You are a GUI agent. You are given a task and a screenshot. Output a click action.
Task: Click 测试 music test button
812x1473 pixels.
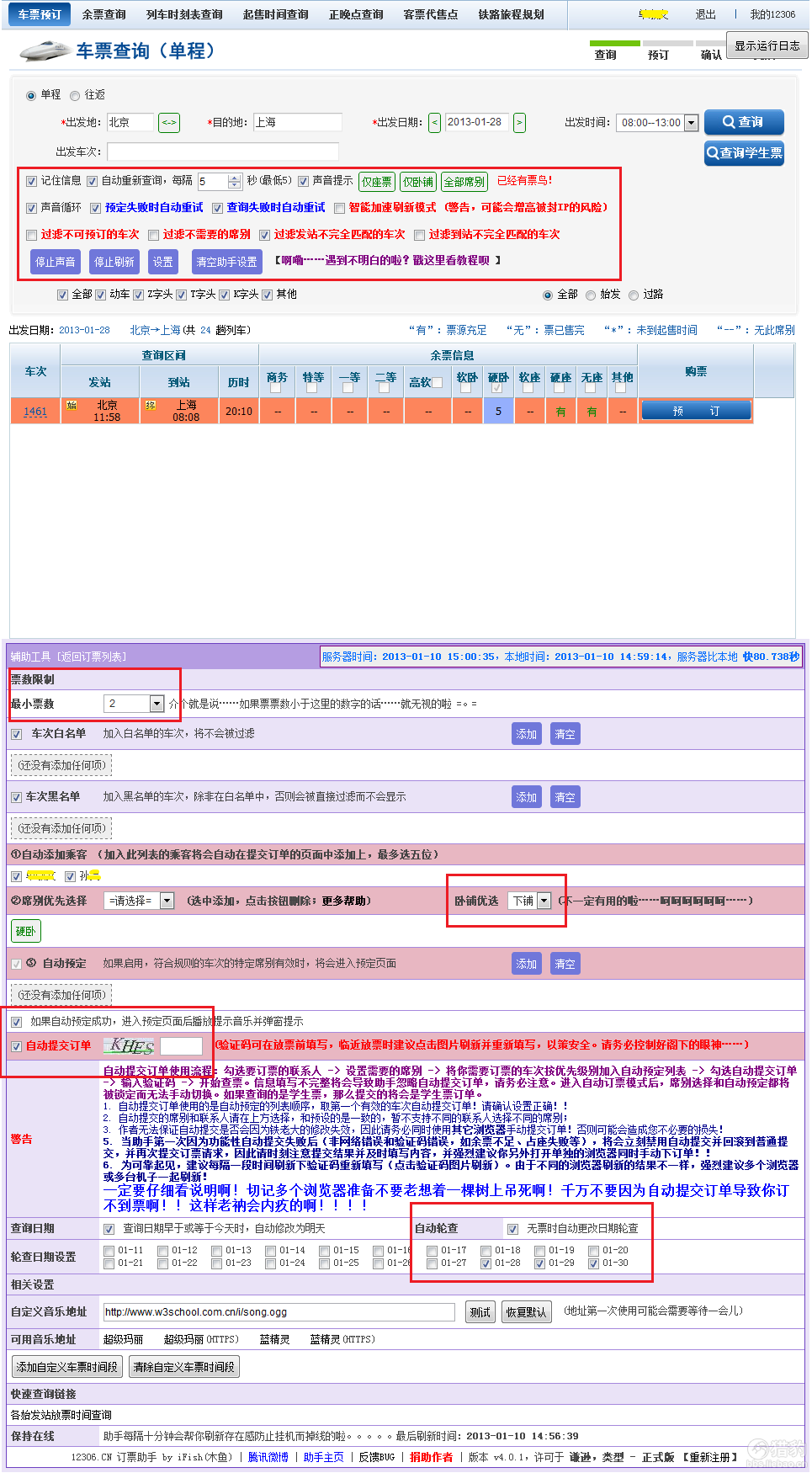[480, 1312]
